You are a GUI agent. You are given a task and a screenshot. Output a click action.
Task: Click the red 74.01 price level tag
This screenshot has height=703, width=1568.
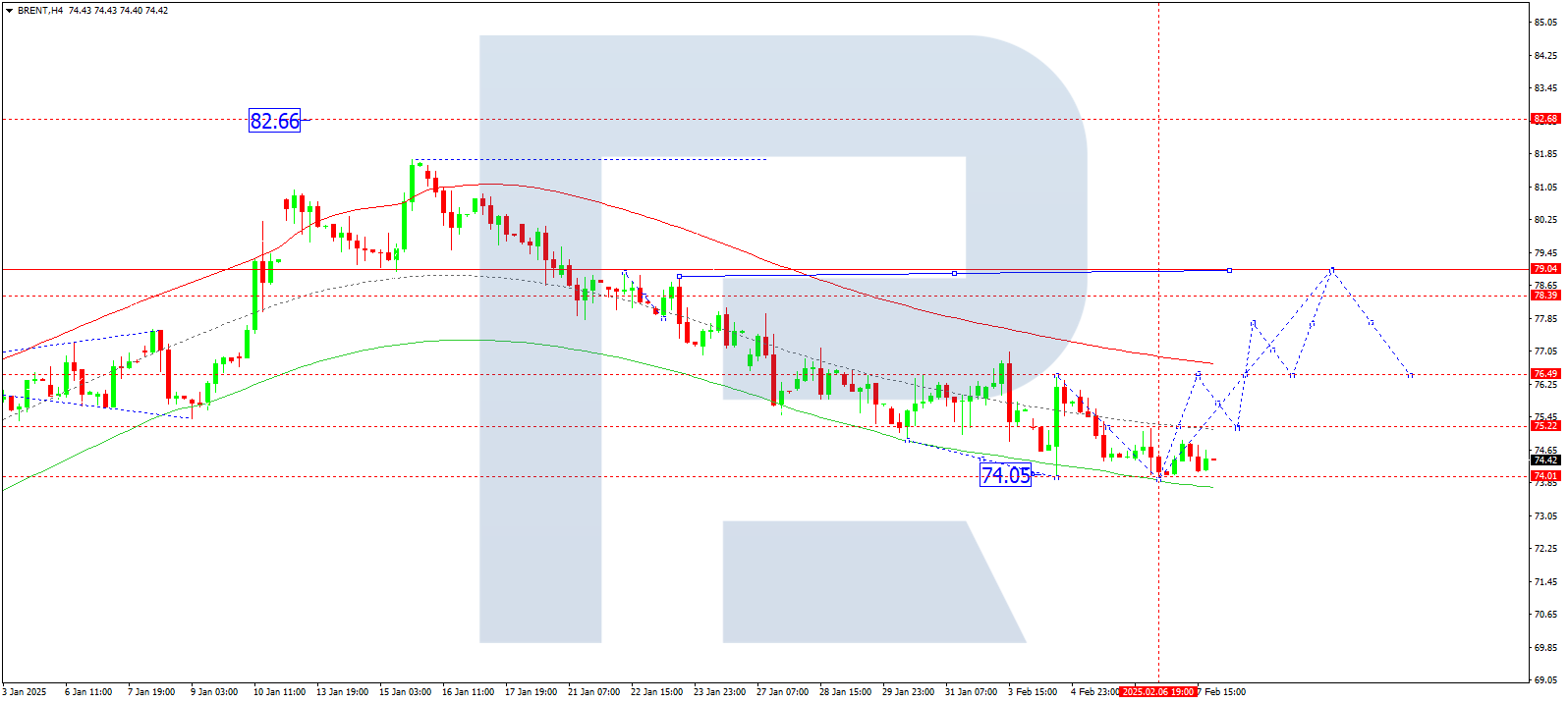(x=1545, y=476)
